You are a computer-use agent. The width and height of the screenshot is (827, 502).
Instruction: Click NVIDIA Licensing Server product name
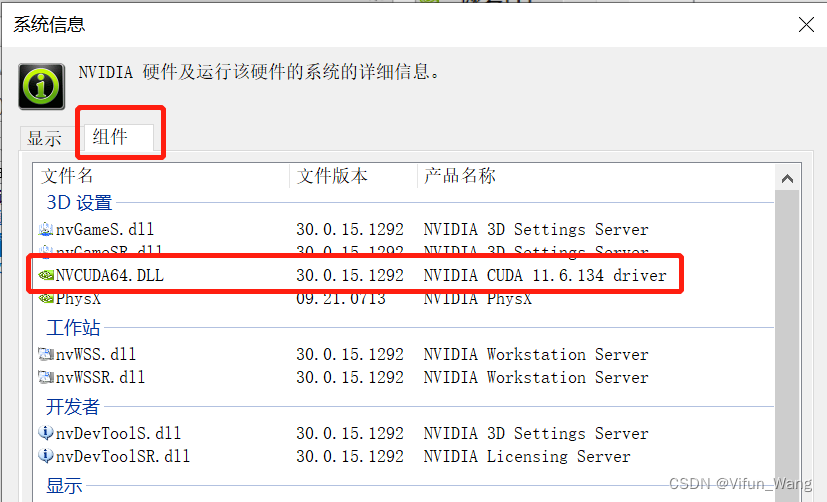[527, 456]
